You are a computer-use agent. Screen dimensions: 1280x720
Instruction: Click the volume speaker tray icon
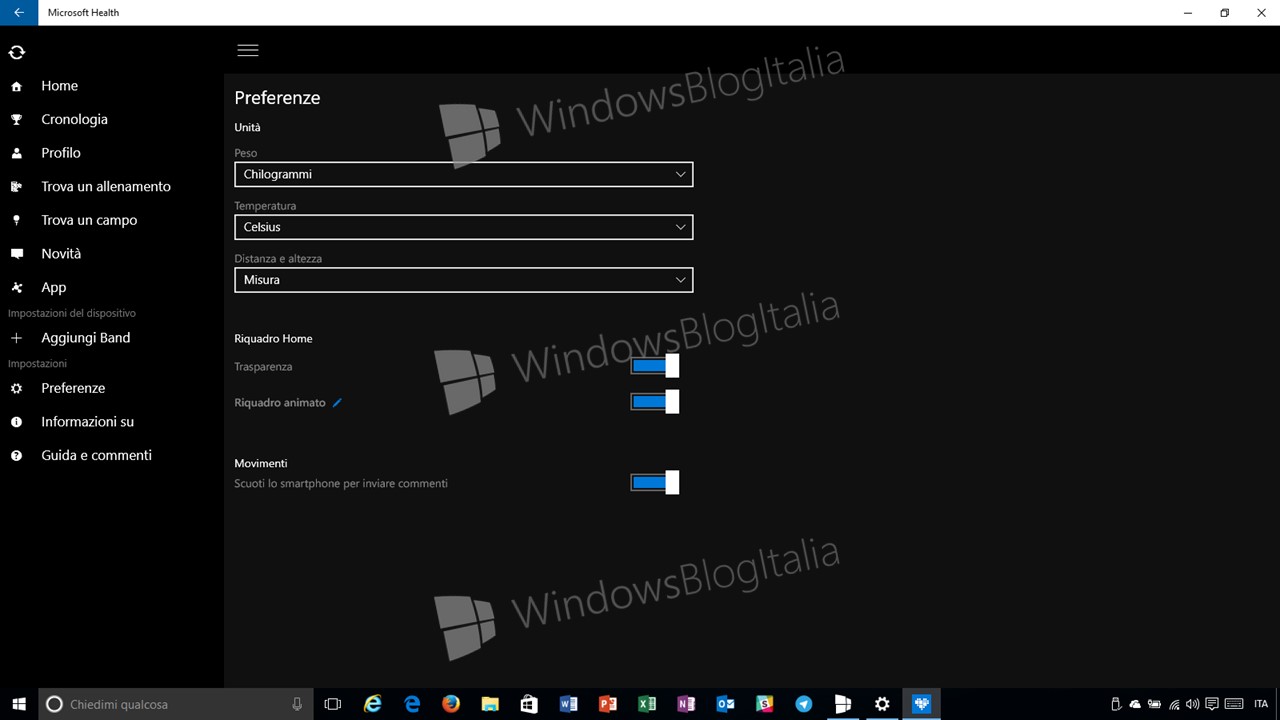pyautogui.click(x=1193, y=704)
